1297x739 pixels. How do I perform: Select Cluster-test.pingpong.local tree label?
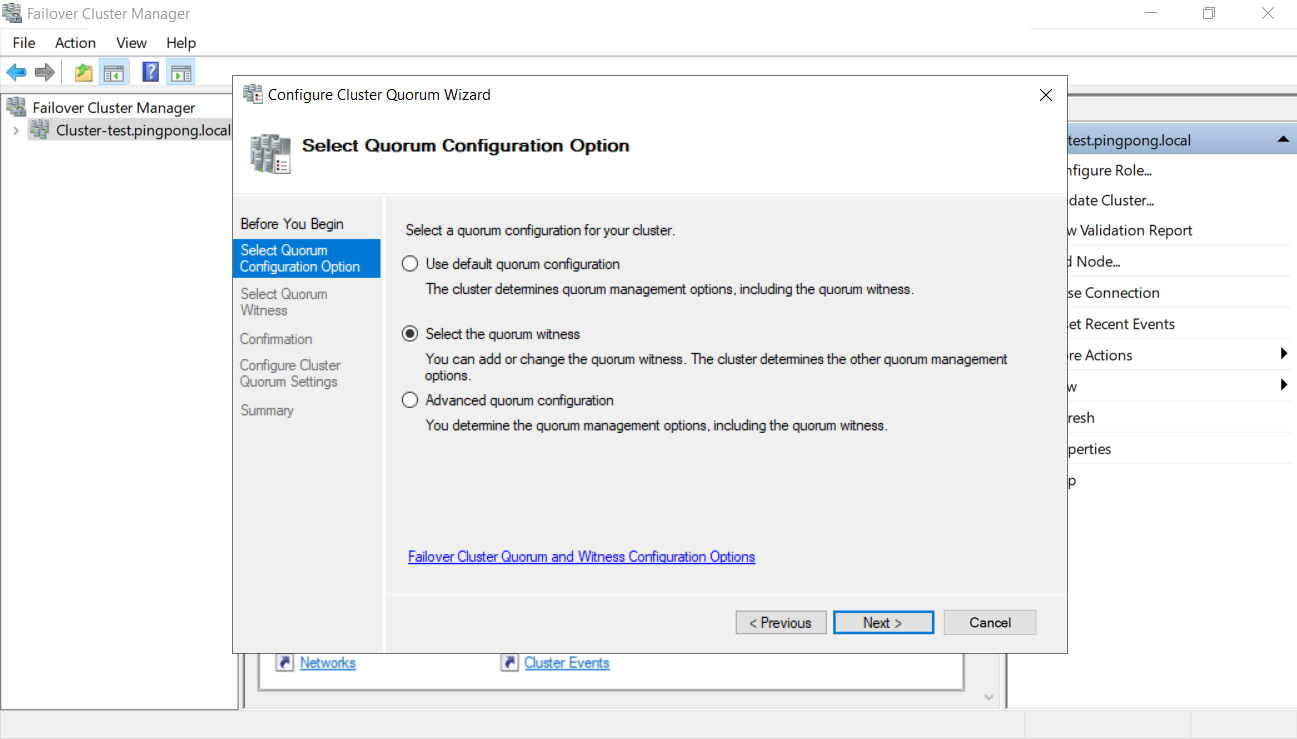143,130
